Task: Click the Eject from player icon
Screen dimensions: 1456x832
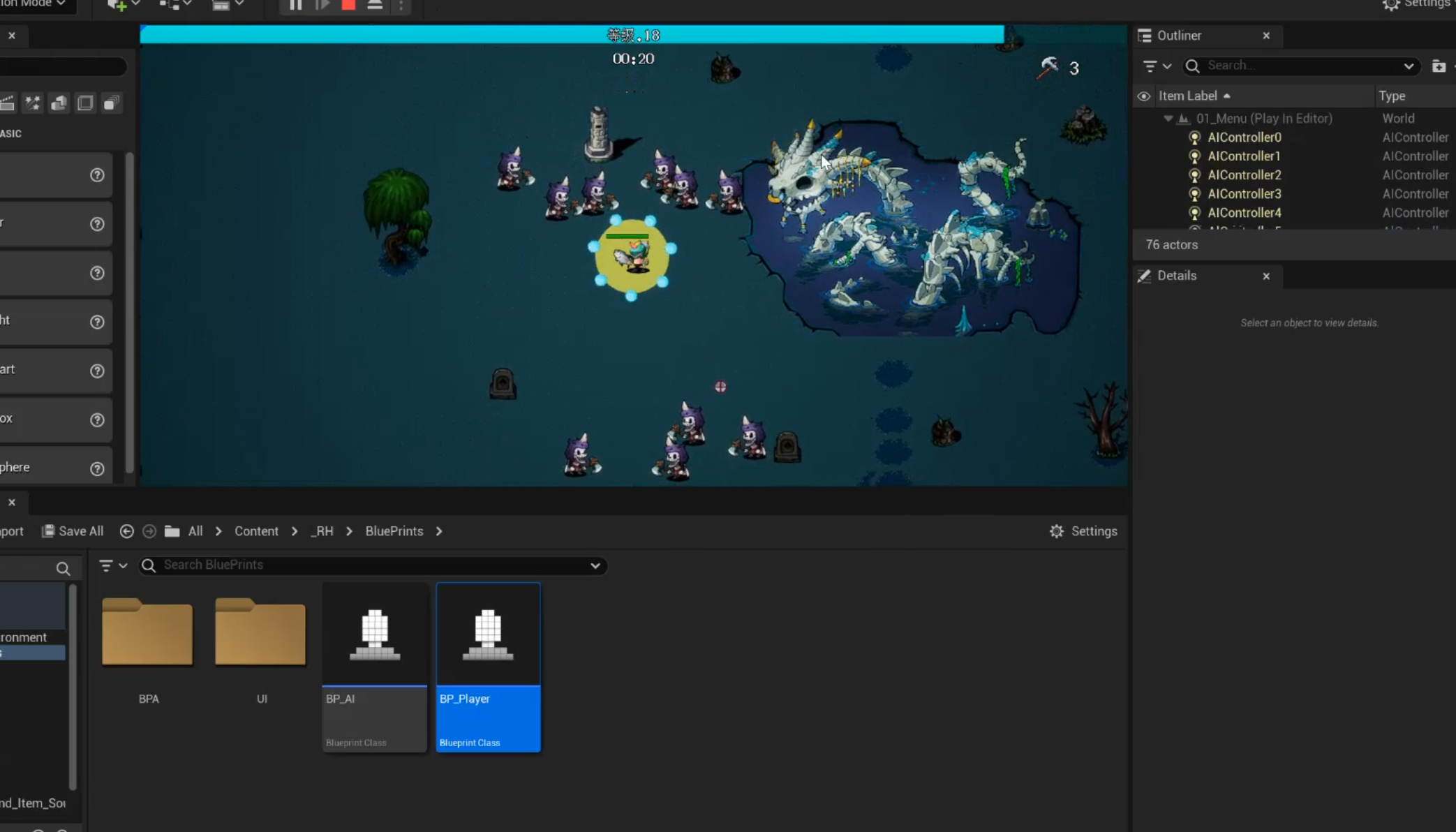Action: [x=375, y=5]
